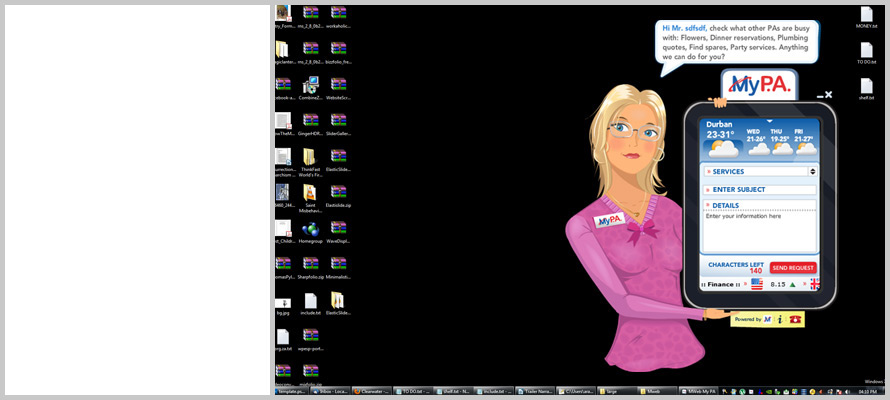The height and width of the screenshot is (400, 890).
Task: Select Wednesday weather forecast
Action: tap(756, 142)
